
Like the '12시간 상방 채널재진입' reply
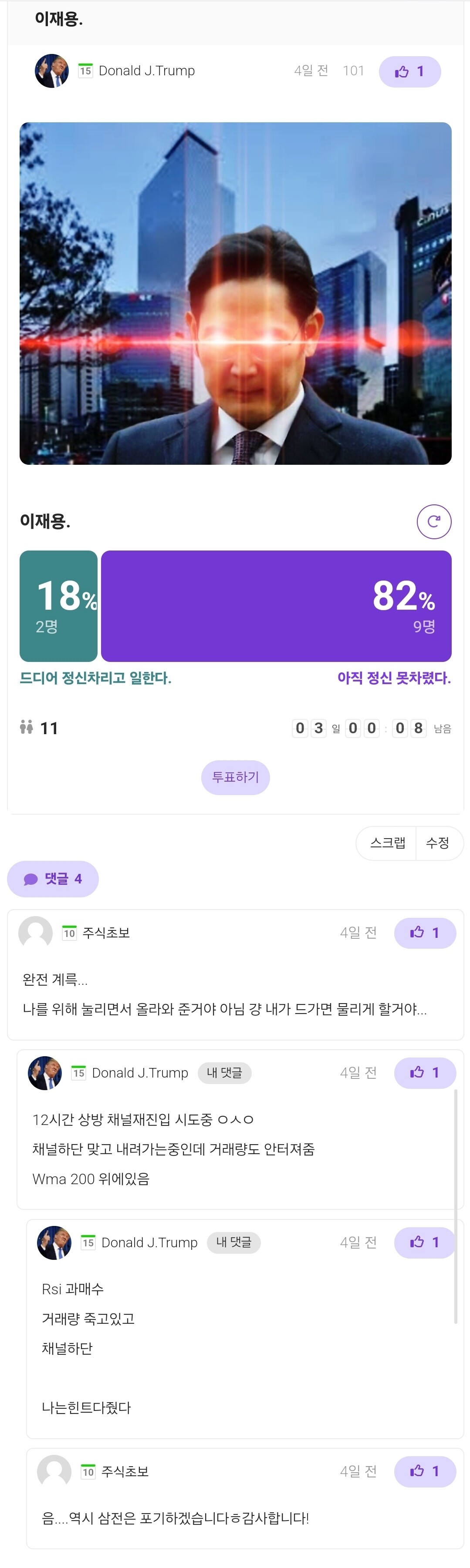pyautogui.click(x=424, y=1072)
